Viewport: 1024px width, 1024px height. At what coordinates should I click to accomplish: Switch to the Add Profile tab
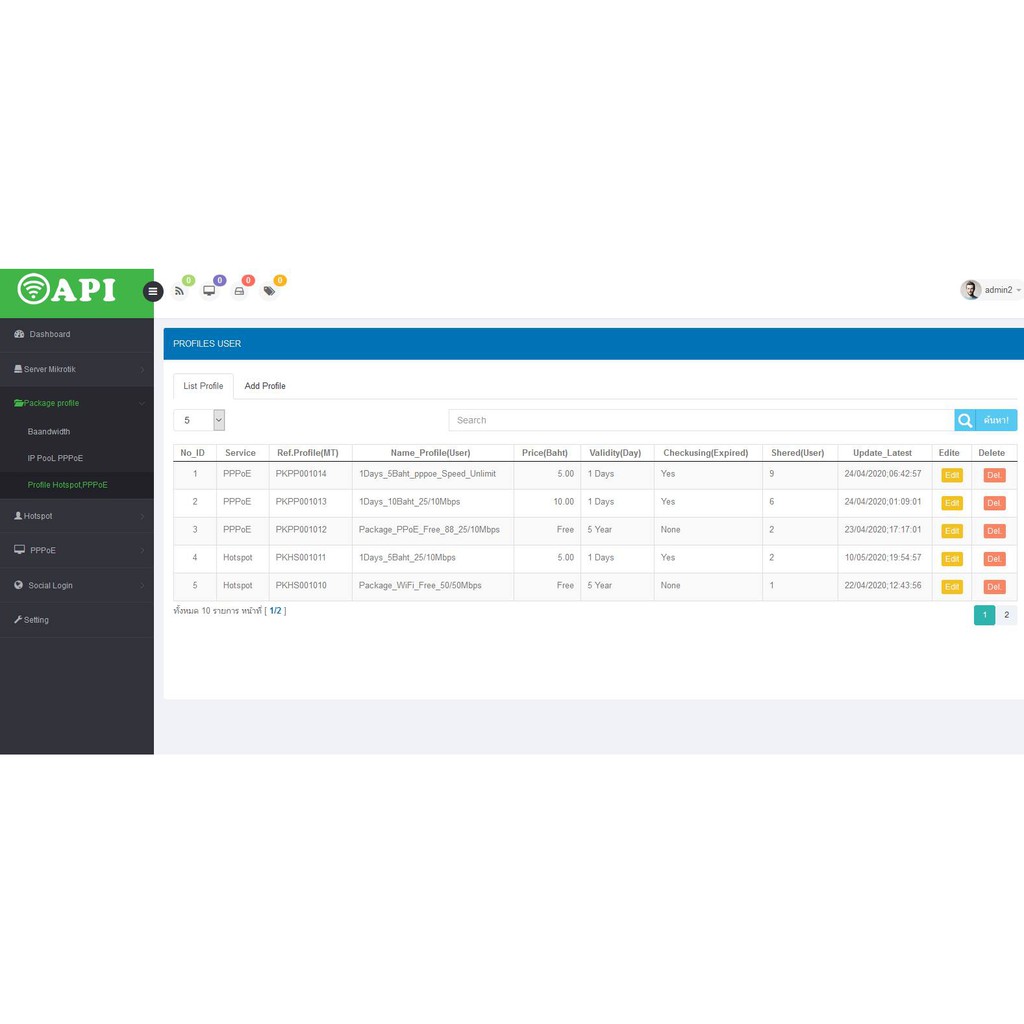point(265,386)
